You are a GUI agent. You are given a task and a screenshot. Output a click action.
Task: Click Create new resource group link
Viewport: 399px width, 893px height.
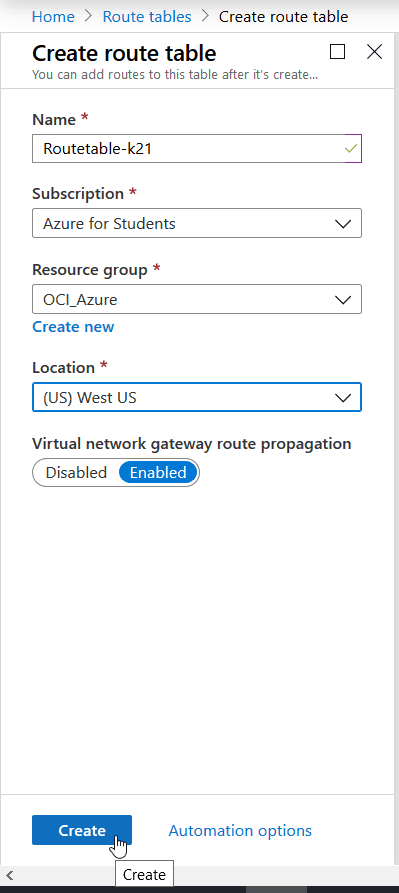pos(73,327)
